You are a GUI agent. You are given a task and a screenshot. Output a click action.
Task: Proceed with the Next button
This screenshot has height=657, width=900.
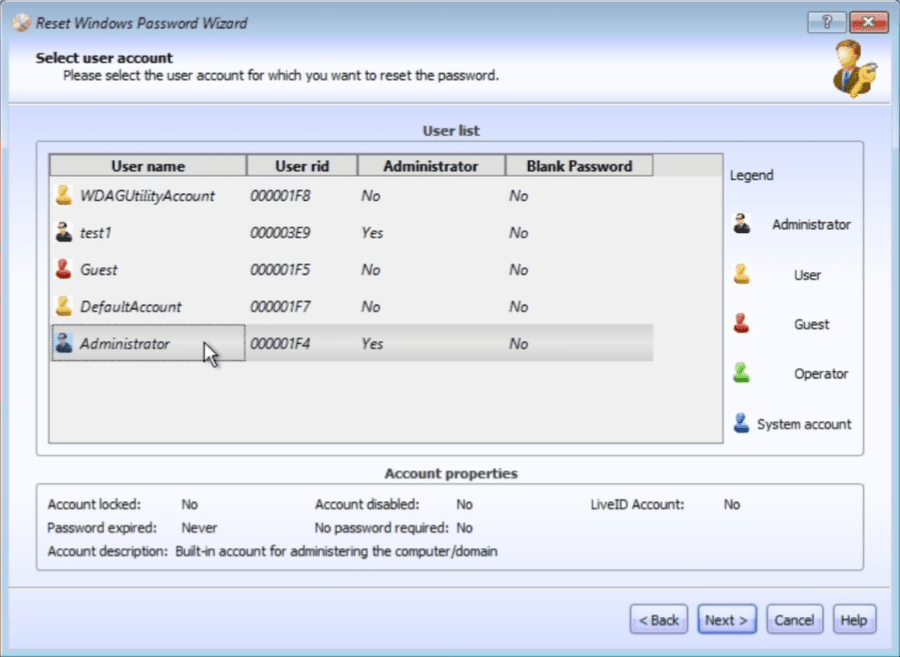click(727, 620)
